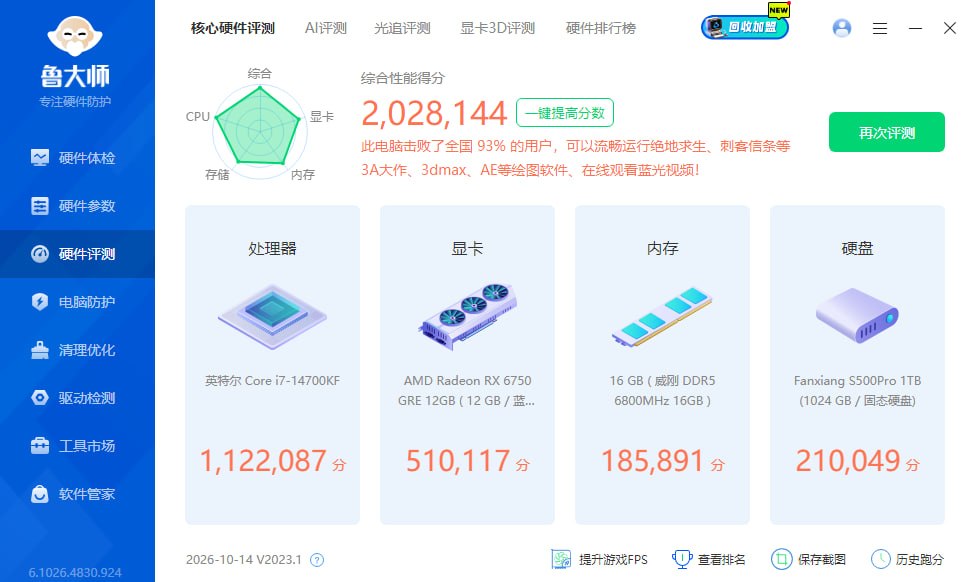Image resolution: width=969 pixels, height=582 pixels.
Task: Click the graphics score 510,117
Action: click(458, 461)
